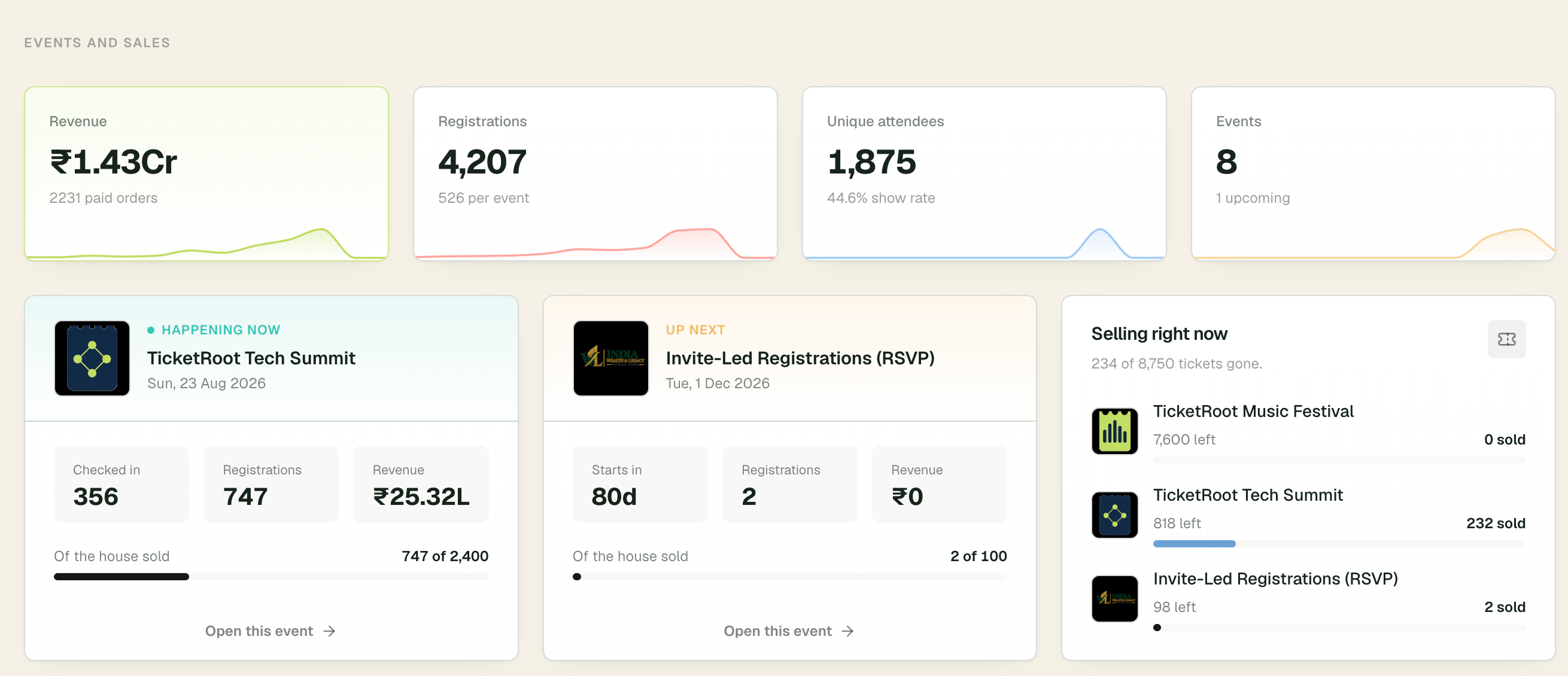1568x676 pixels.
Task: Click the arrow beside Open this event for RSVP
Action: pos(847,631)
